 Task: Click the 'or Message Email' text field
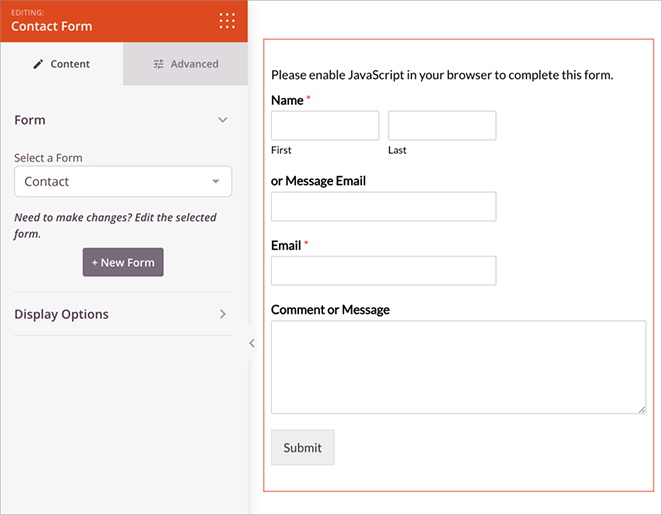point(383,207)
